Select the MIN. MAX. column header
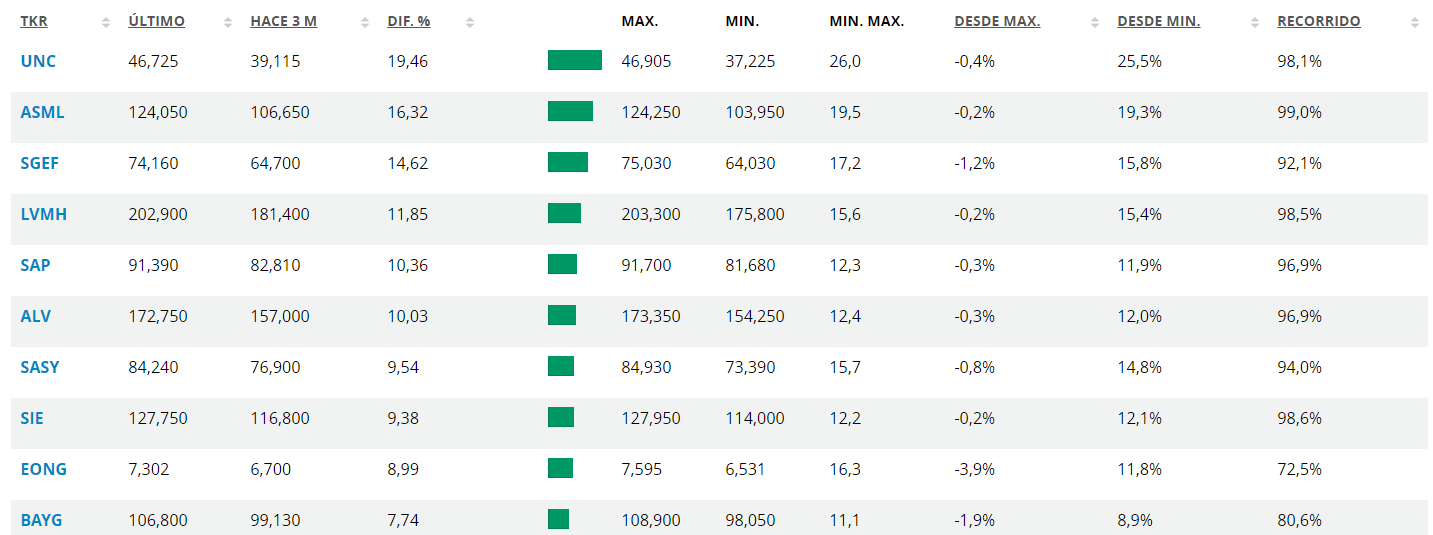The height and width of the screenshot is (535, 1433). click(x=866, y=21)
